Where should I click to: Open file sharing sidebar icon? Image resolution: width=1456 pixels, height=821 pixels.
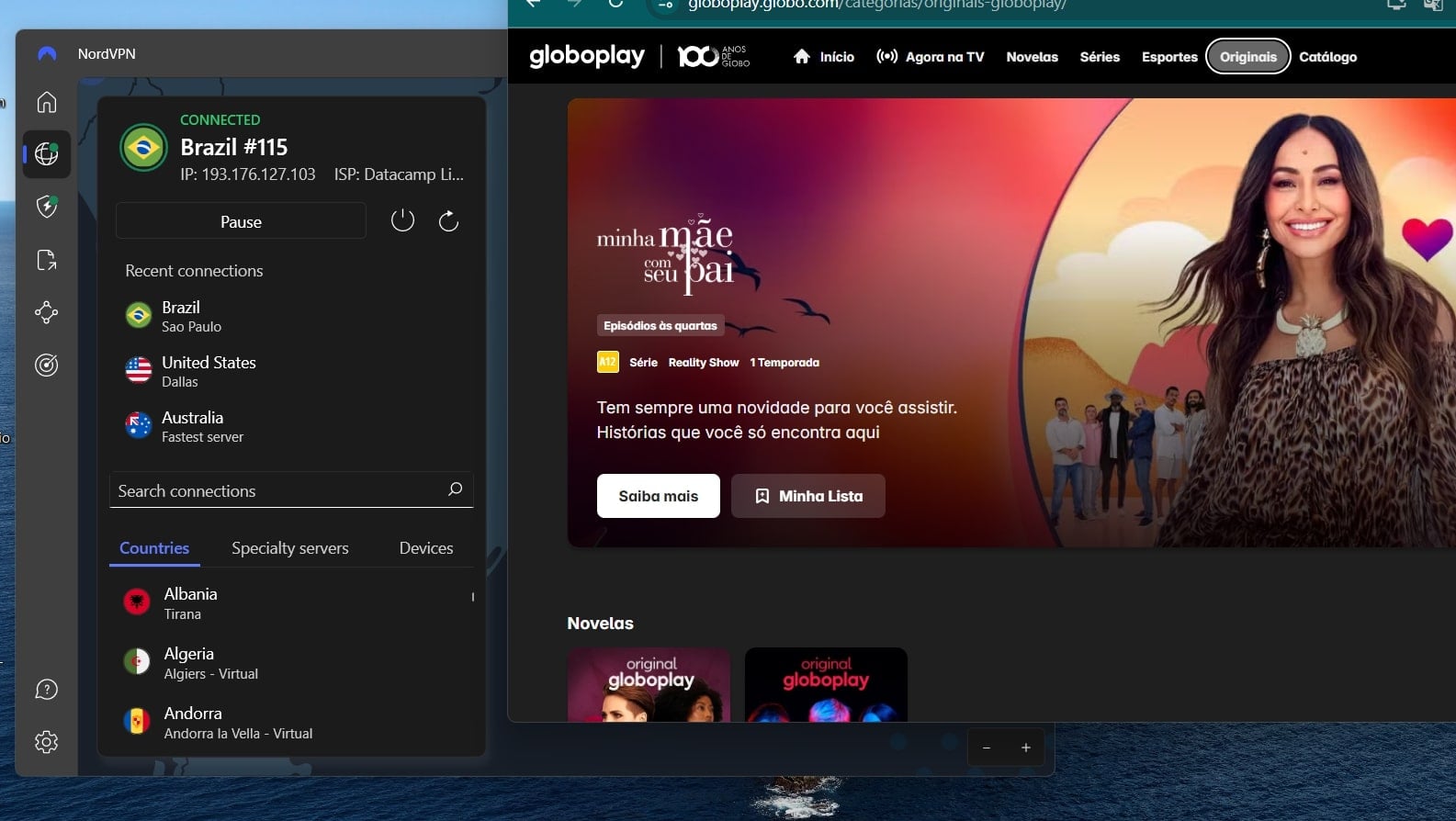click(x=47, y=260)
